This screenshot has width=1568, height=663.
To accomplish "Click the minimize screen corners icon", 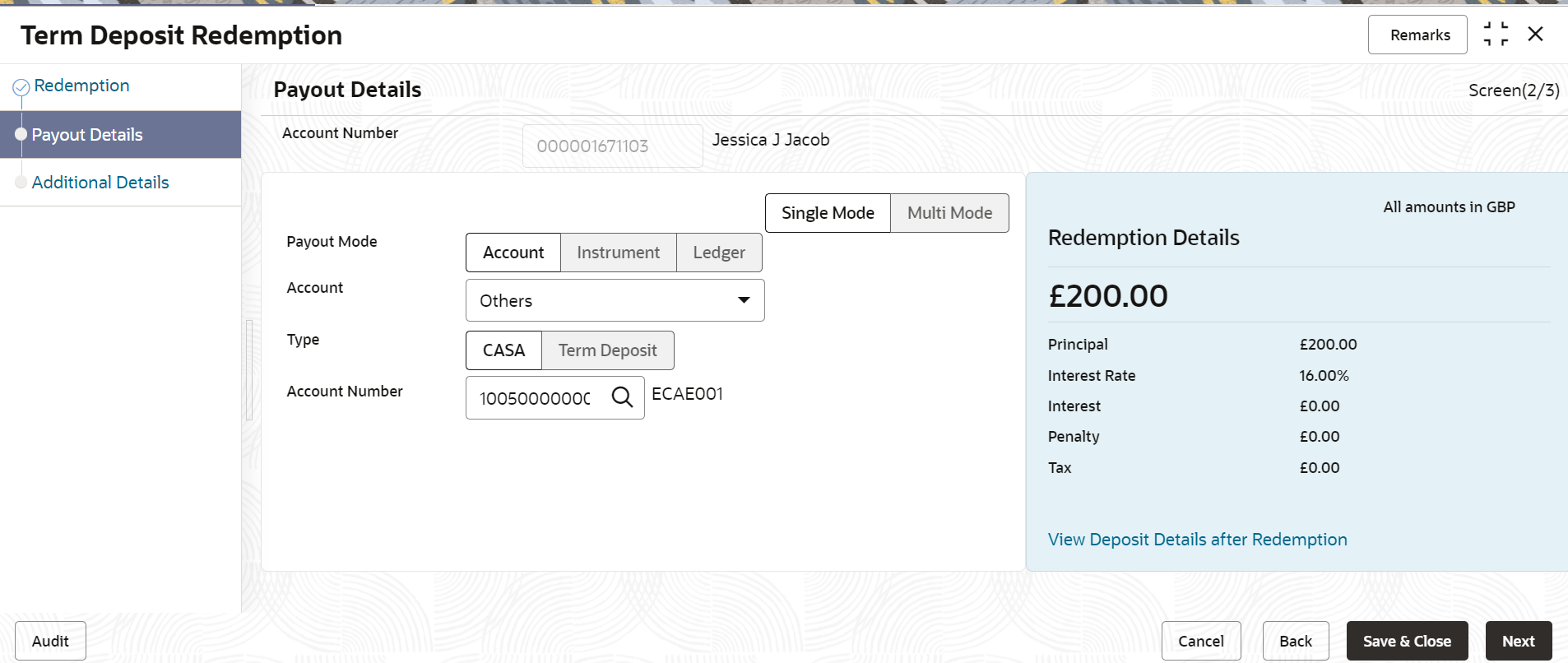I will click(x=1496, y=35).
